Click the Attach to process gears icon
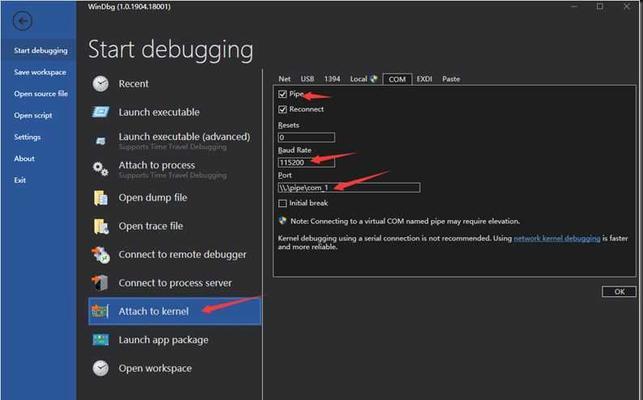The height and width of the screenshot is (400, 643). 100,169
